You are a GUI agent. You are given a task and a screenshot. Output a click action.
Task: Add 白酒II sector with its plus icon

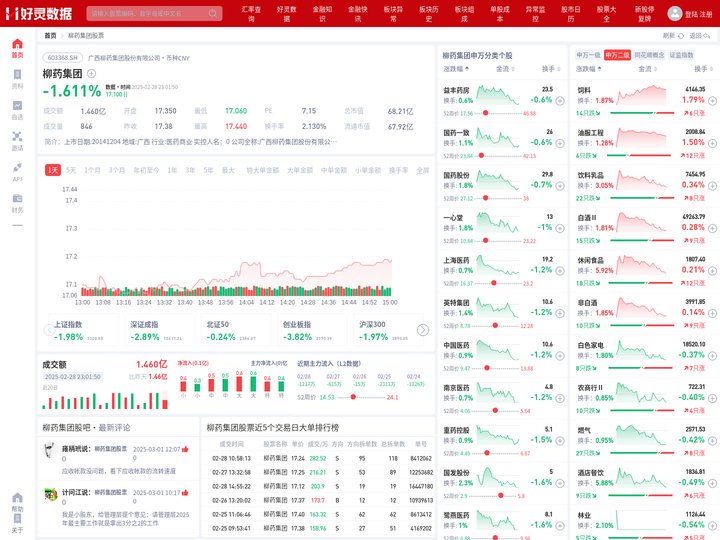pyautogui.click(x=712, y=228)
